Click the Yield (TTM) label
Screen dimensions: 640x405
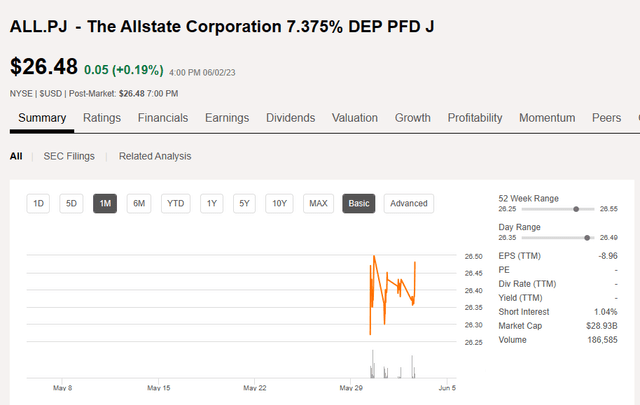click(x=520, y=298)
